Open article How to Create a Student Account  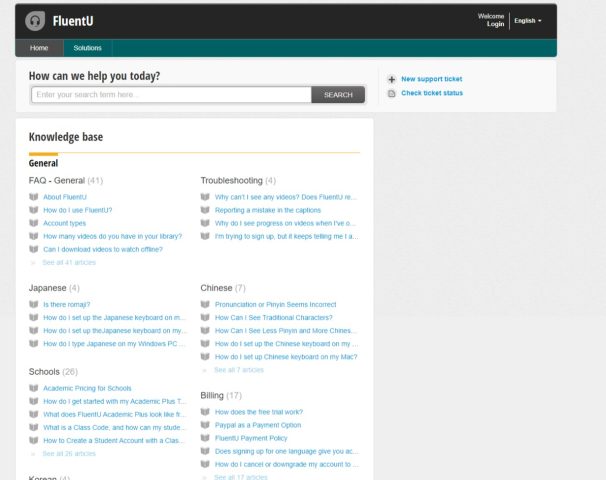(x=114, y=441)
